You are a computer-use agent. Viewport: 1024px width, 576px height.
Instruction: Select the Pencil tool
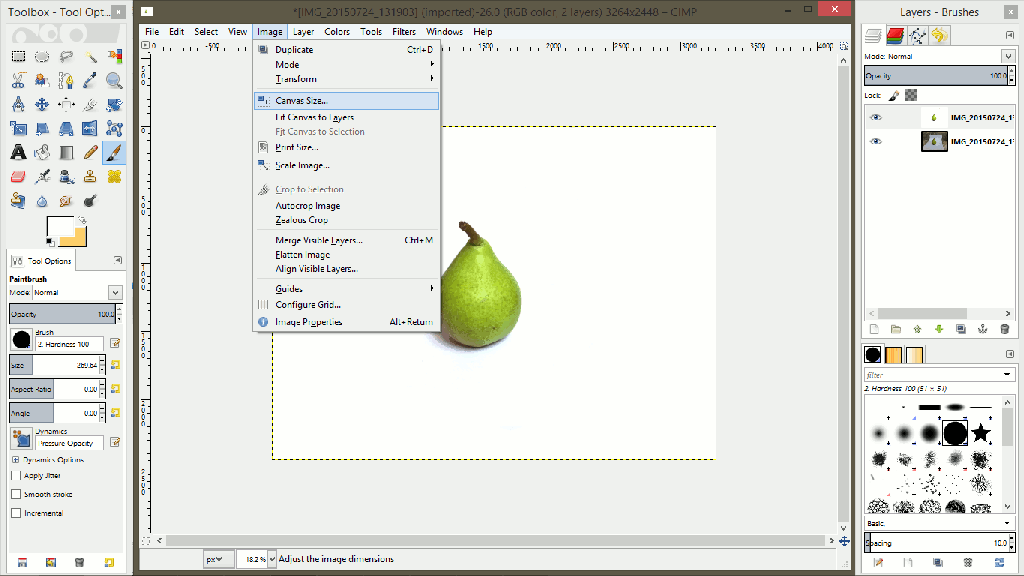coord(90,153)
